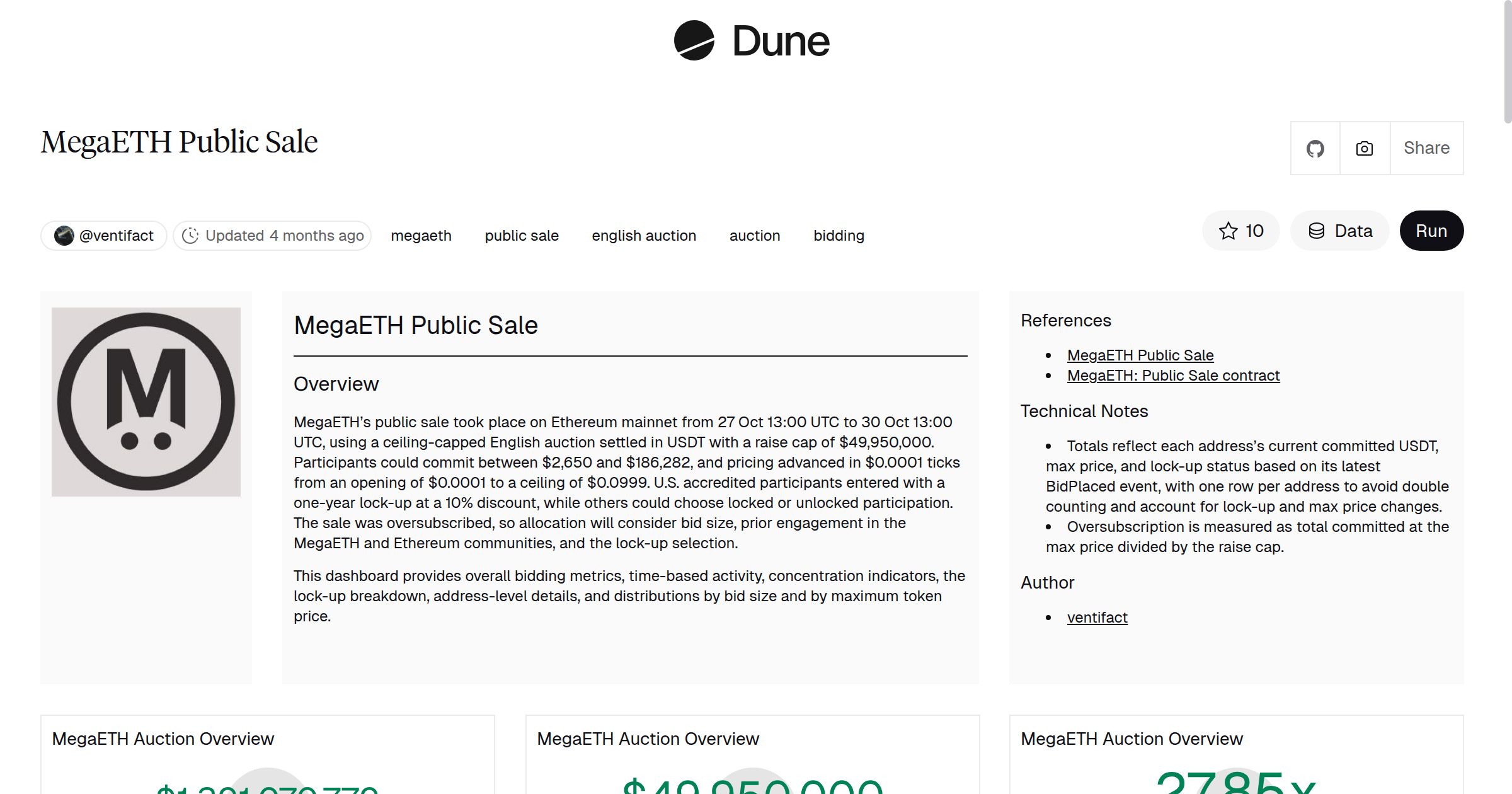Open the GitHub icon near Share
Image resolution: width=1512 pixels, height=794 pixels.
tap(1315, 147)
